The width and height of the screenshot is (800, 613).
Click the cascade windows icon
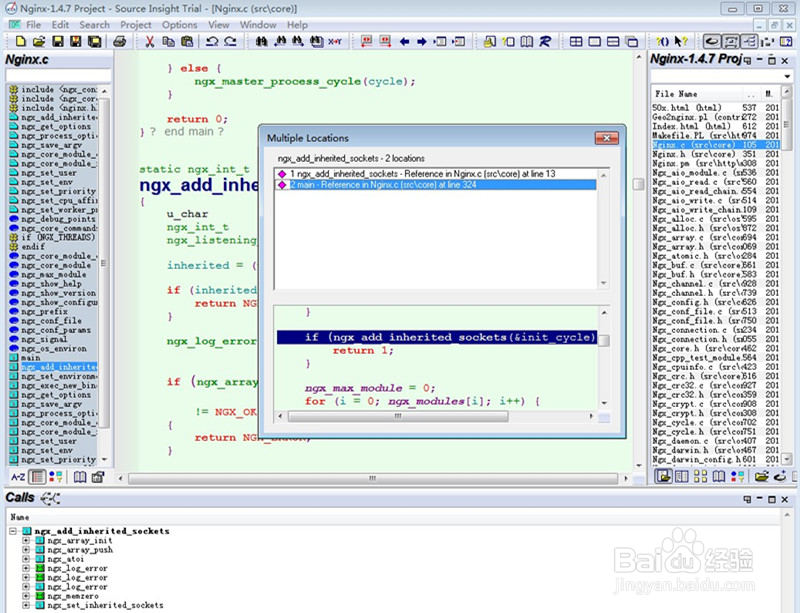click(x=632, y=41)
